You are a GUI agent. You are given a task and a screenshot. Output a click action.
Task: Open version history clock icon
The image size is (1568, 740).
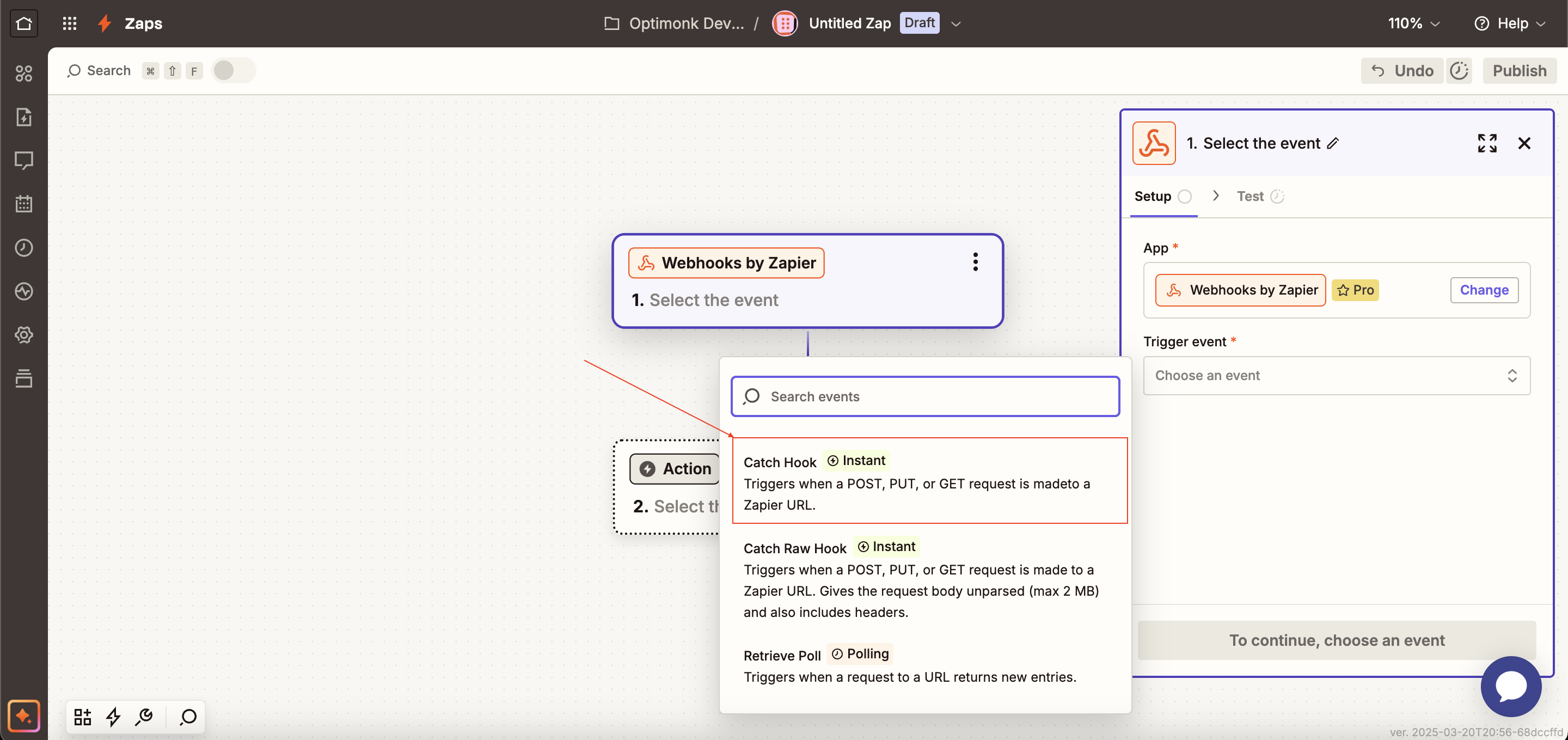click(x=1459, y=71)
